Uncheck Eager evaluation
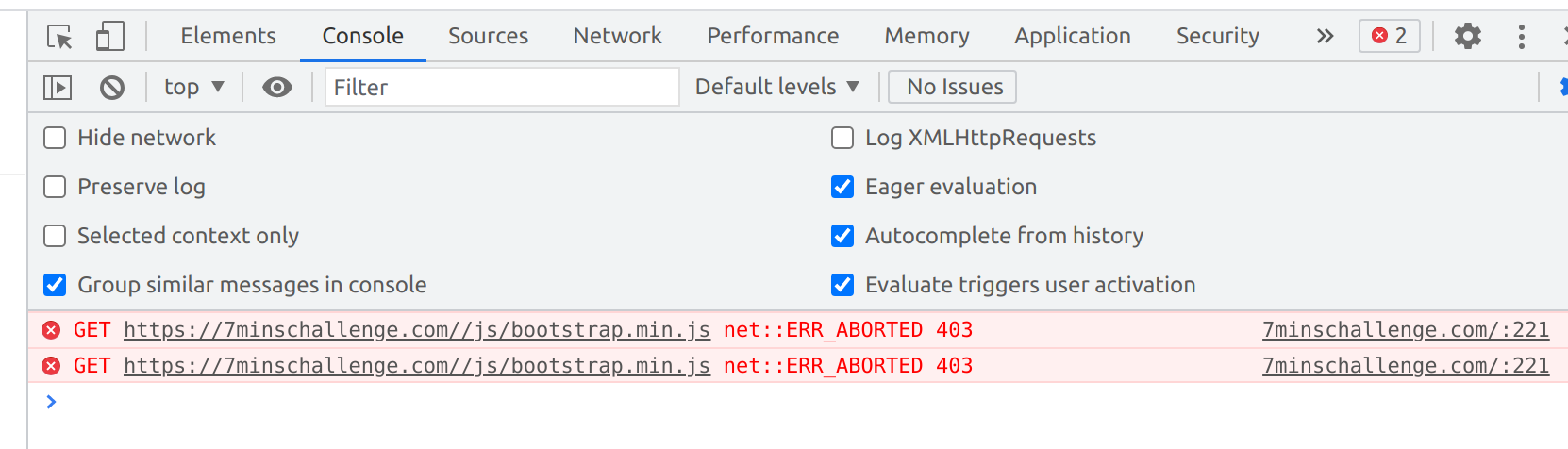Viewport: 1568px width, 449px height. click(842, 187)
